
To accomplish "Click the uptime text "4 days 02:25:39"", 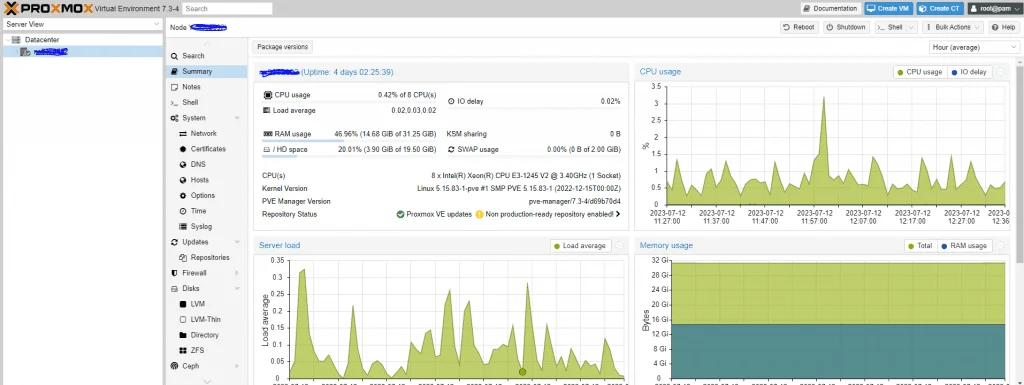I will click(362, 72).
